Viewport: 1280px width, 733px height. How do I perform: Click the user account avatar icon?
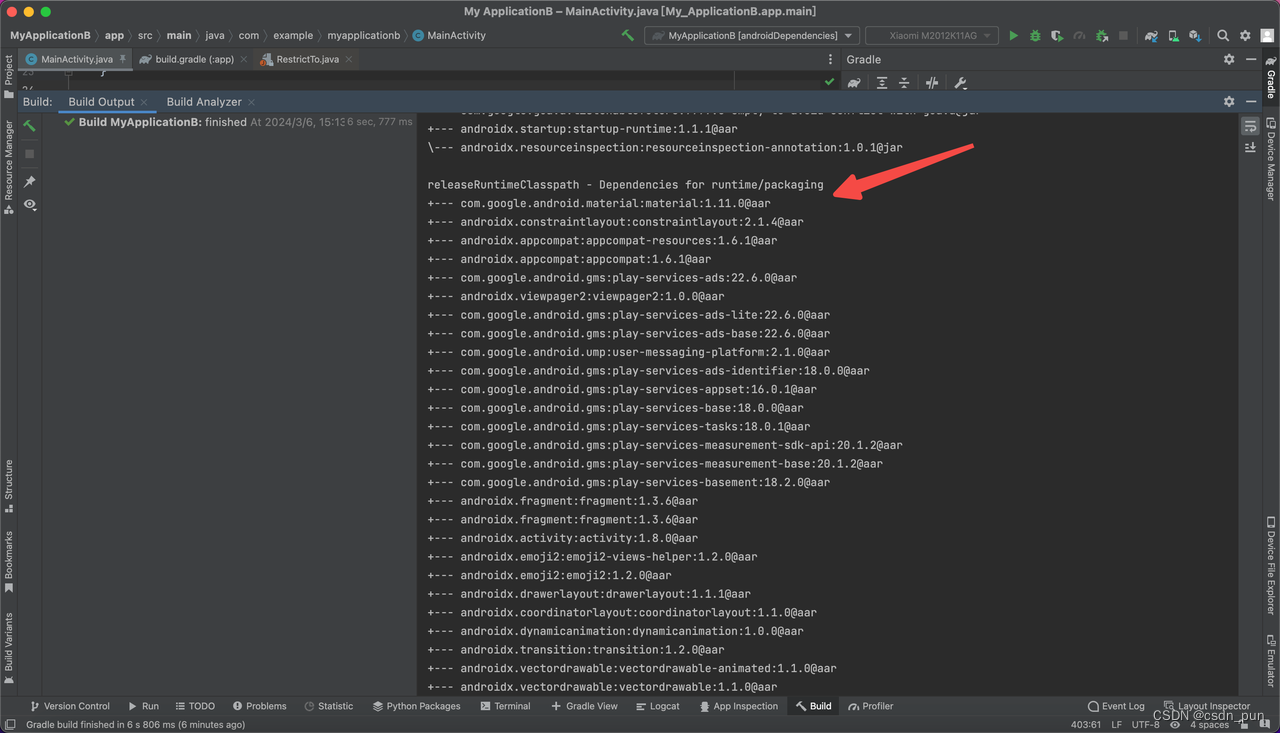pos(1266,35)
